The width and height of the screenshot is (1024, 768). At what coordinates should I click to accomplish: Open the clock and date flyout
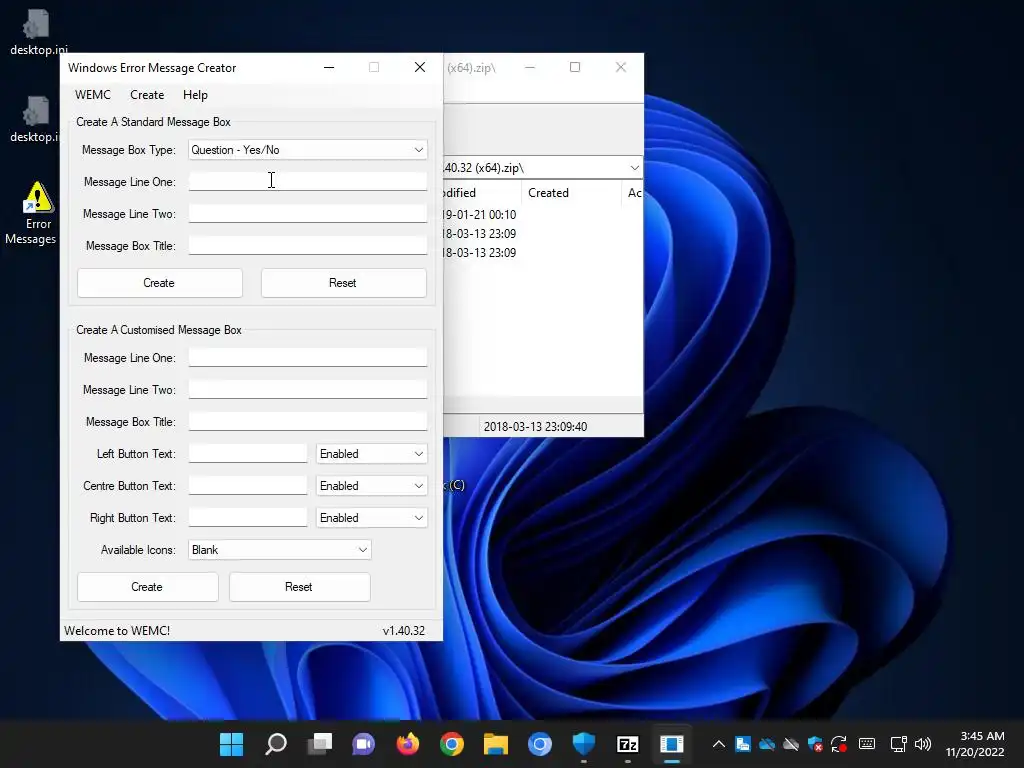tap(975, 744)
